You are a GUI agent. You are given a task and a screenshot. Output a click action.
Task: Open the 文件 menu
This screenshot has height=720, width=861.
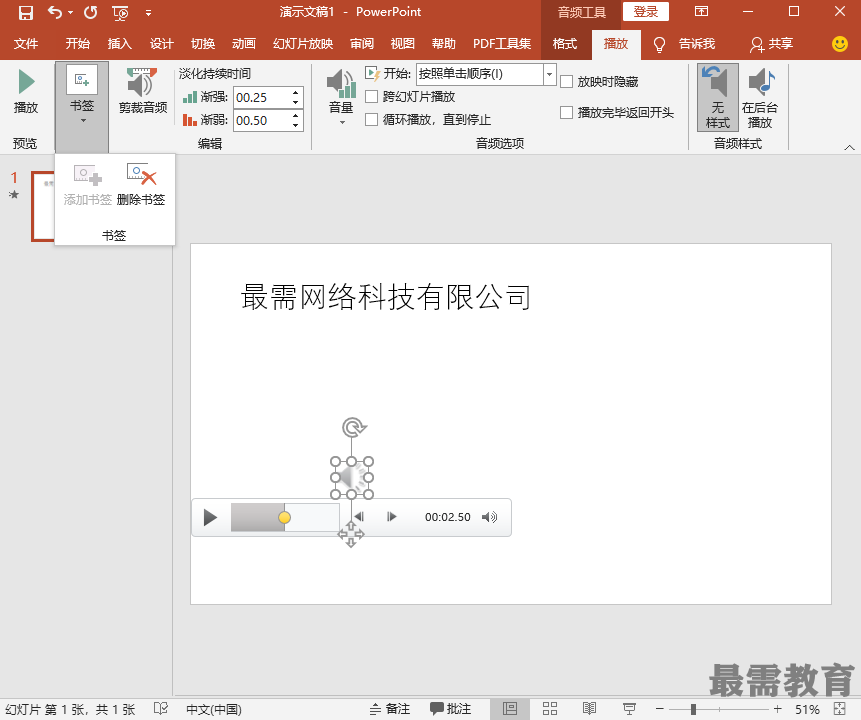pyautogui.click(x=25, y=43)
